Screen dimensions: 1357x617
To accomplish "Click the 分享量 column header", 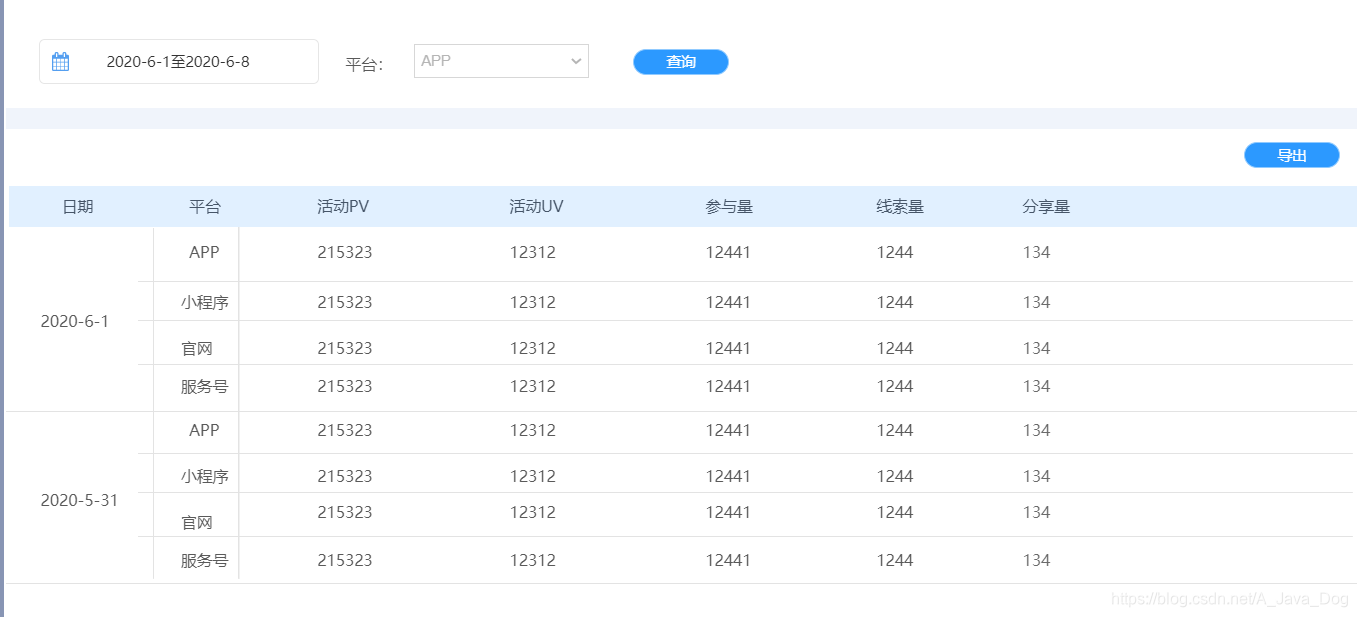I will 1046,207.
